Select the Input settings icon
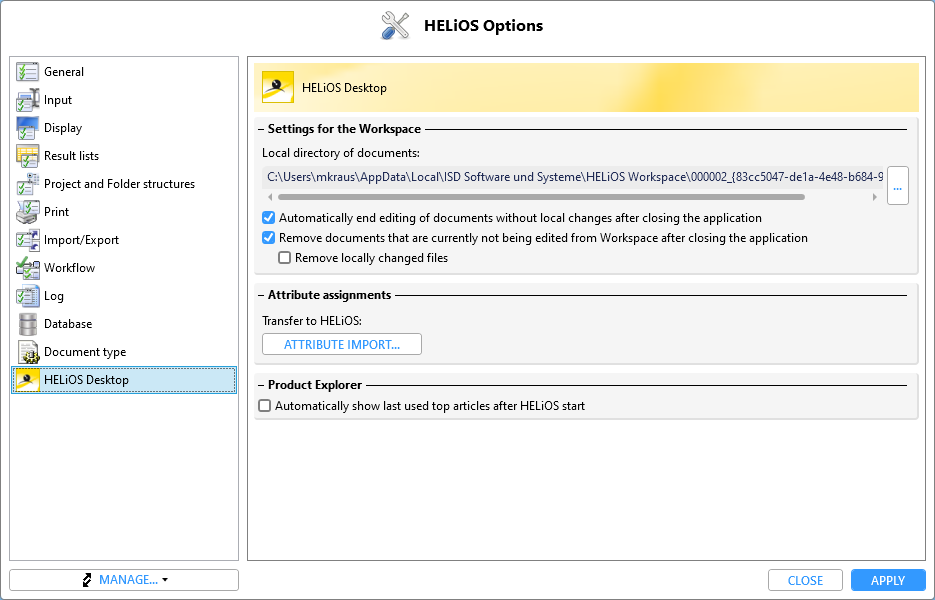Screen dimensions: 935x600 (x=27, y=100)
